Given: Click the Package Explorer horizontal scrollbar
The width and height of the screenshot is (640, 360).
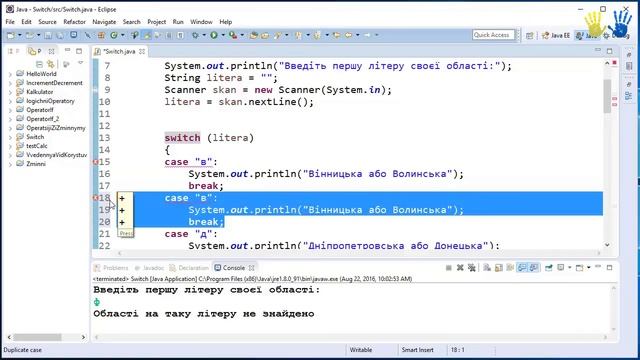Looking at the screenshot, I should point(37,337).
